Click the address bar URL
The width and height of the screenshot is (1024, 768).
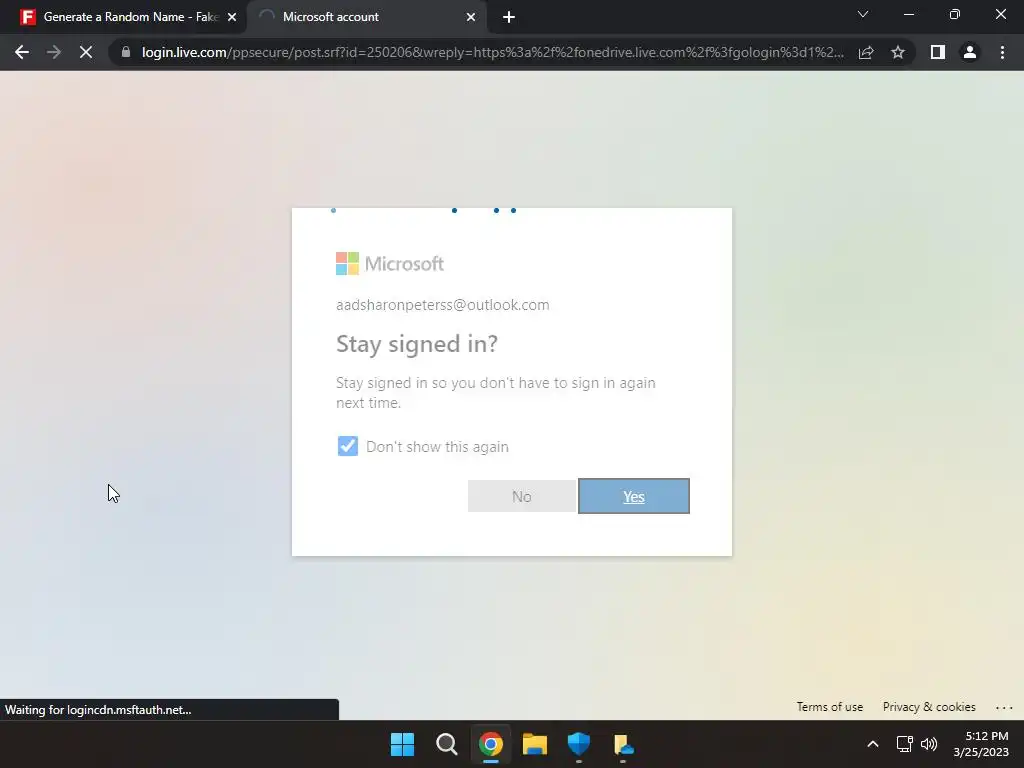[x=492, y=52]
